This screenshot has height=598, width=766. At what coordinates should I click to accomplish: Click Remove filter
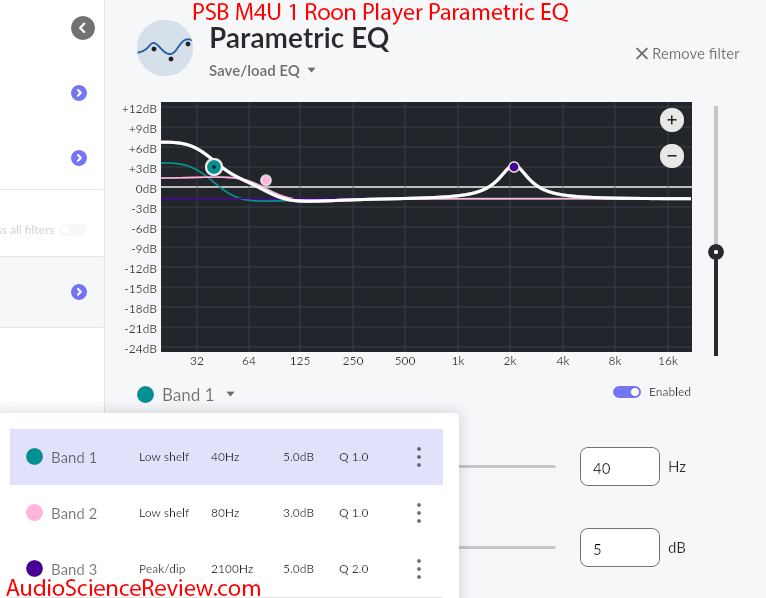(x=687, y=54)
